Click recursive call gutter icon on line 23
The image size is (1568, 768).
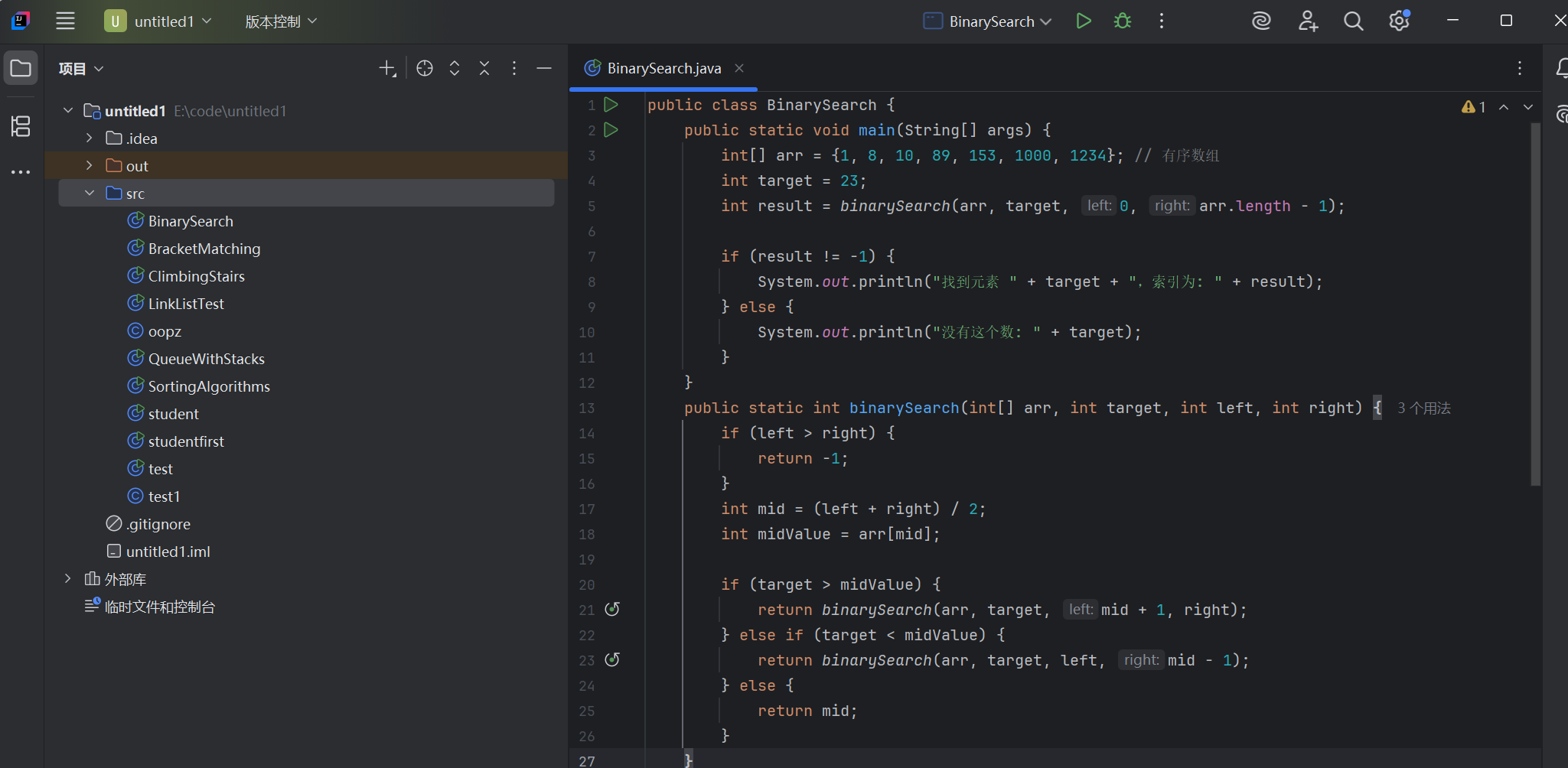click(x=612, y=660)
